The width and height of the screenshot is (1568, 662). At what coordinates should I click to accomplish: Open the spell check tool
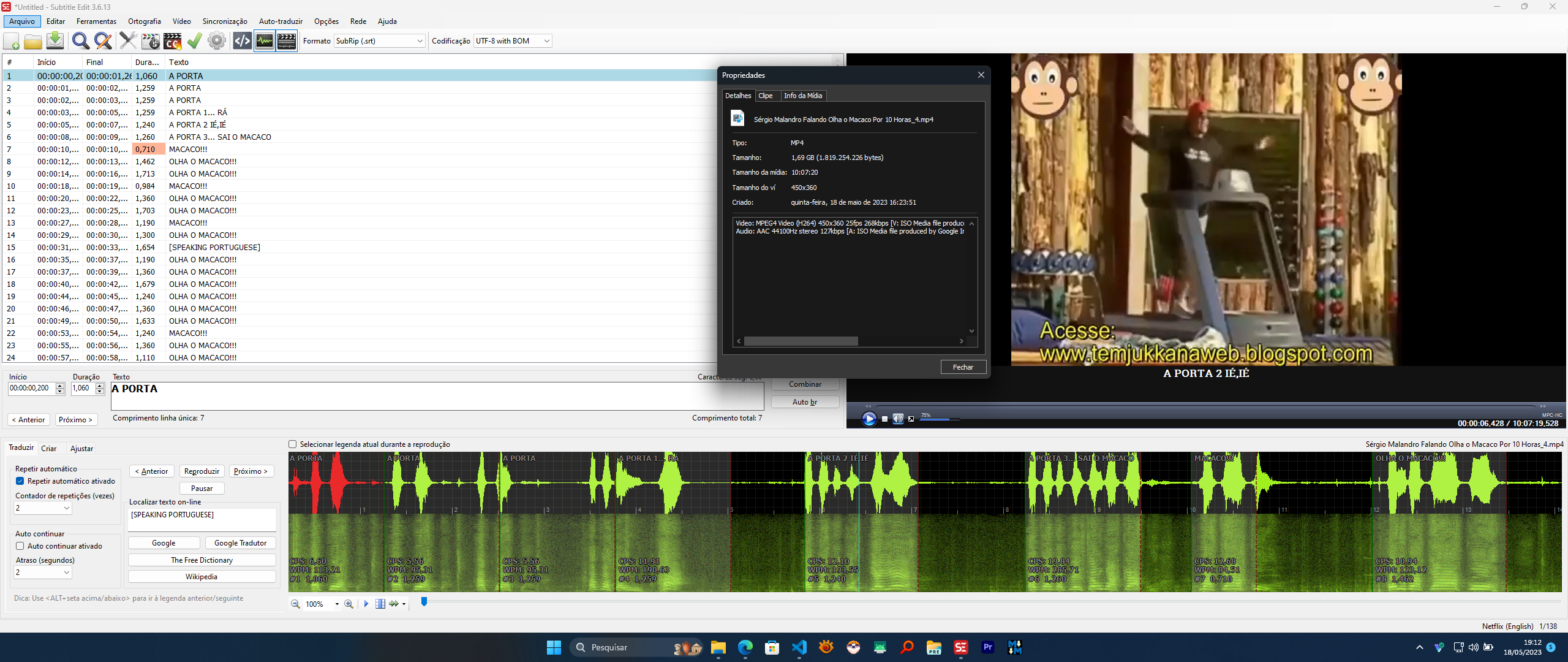point(195,40)
